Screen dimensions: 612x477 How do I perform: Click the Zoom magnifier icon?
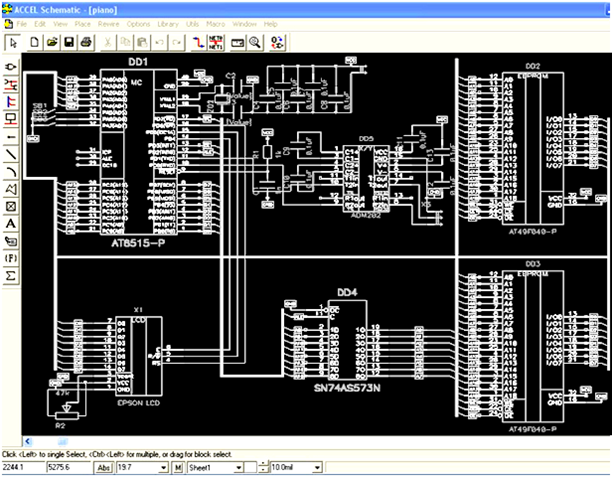(x=255, y=42)
